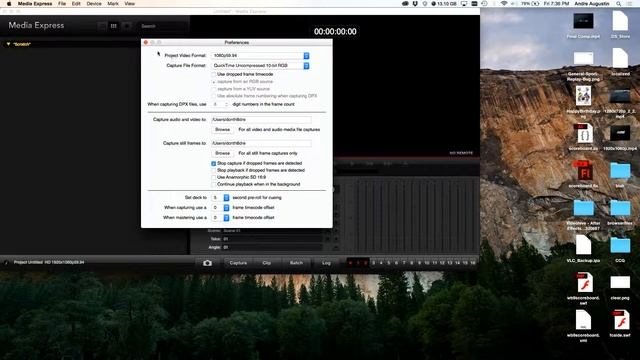Click the Wi-Fi status icon
640x360 pixels.
click(504, 4)
